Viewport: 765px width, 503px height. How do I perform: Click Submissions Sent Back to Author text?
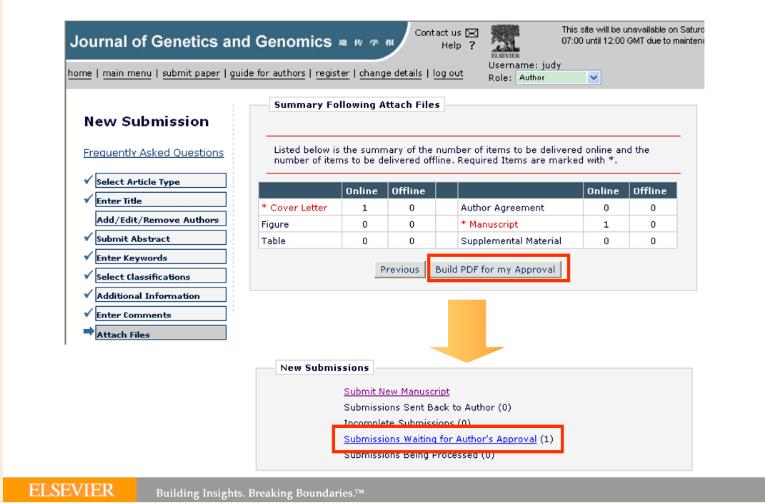pyautogui.click(x=427, y=407)
